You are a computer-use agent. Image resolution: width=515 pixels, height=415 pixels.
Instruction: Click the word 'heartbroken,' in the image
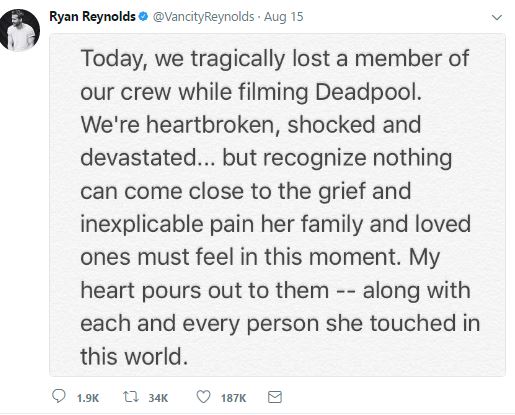pos(213,125)
